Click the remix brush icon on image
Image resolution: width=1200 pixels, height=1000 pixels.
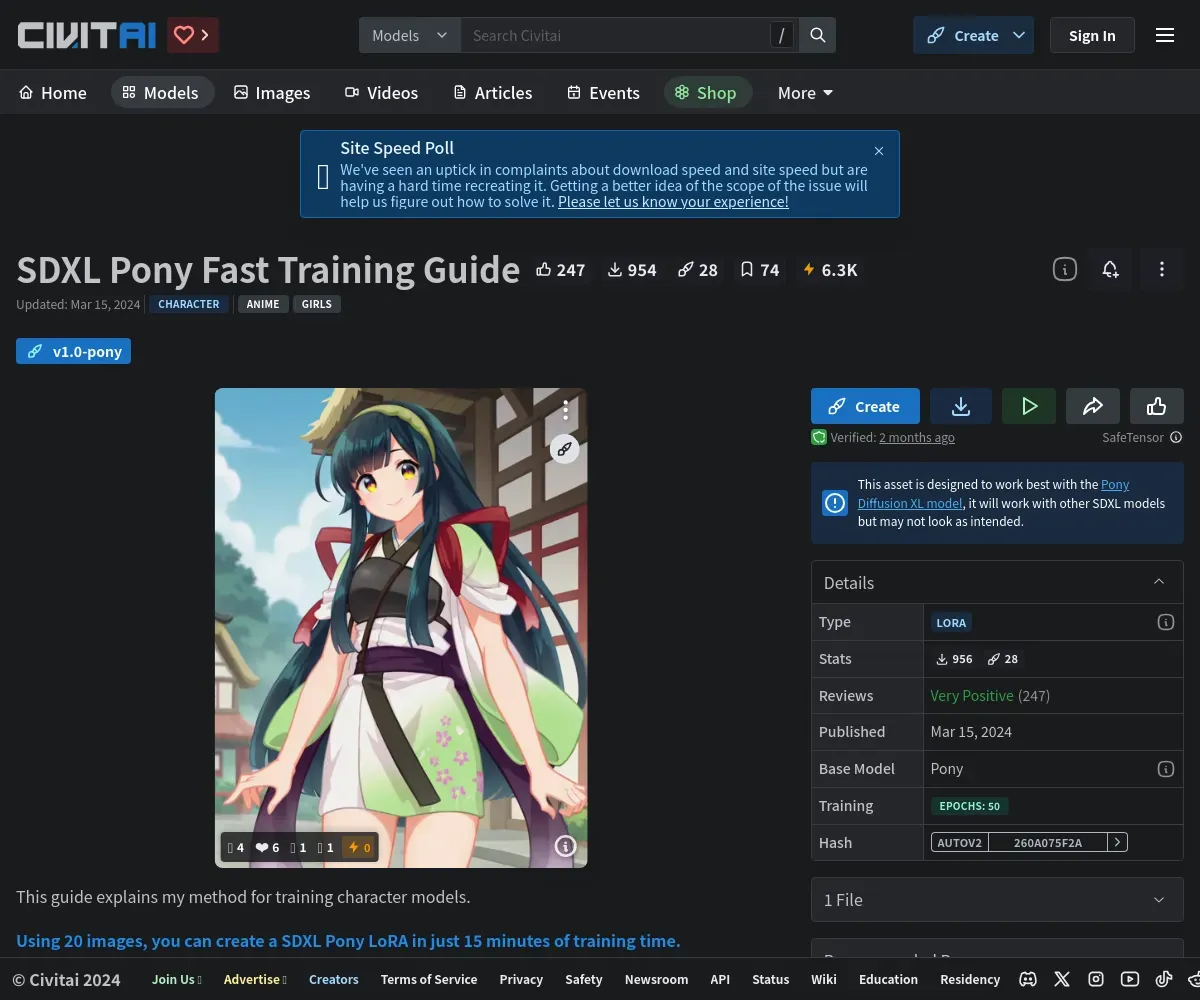pyautogui.click(x=565, y=449)
